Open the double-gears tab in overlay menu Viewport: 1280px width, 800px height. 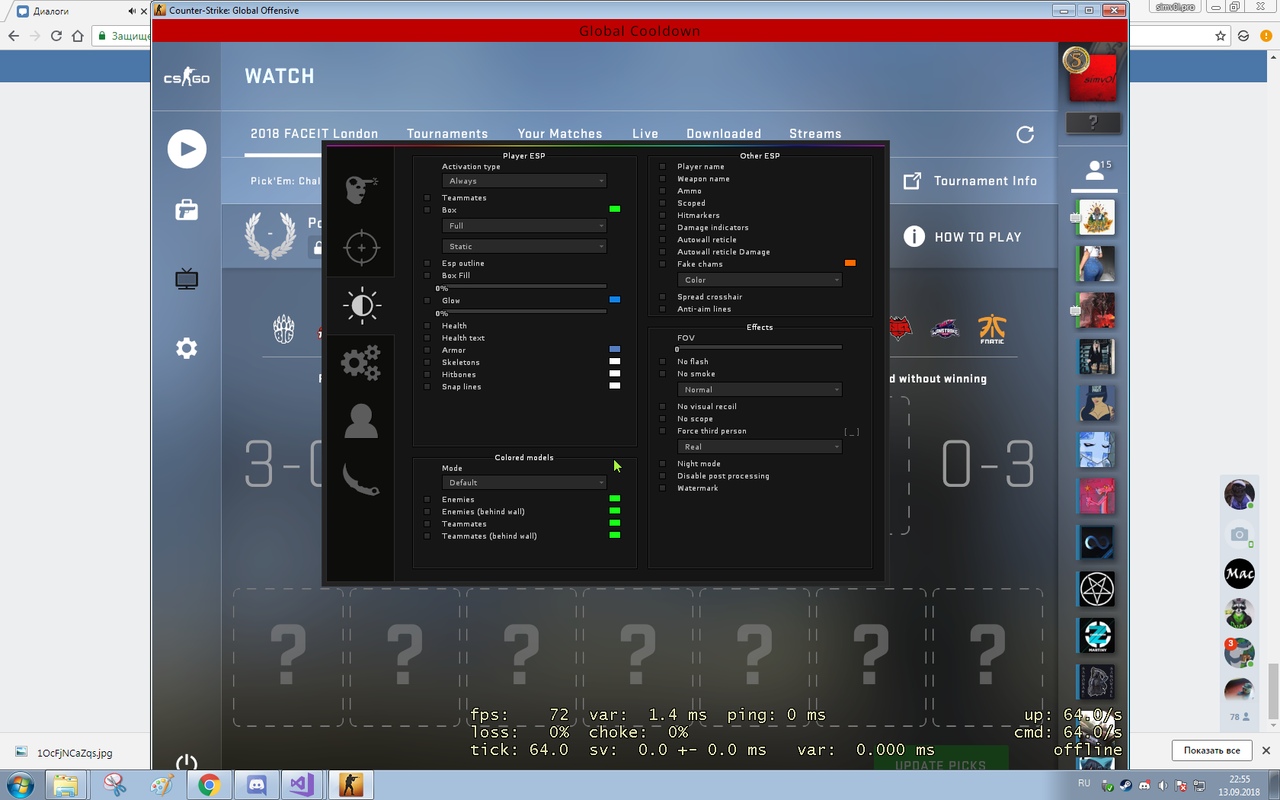click(361, 363)
